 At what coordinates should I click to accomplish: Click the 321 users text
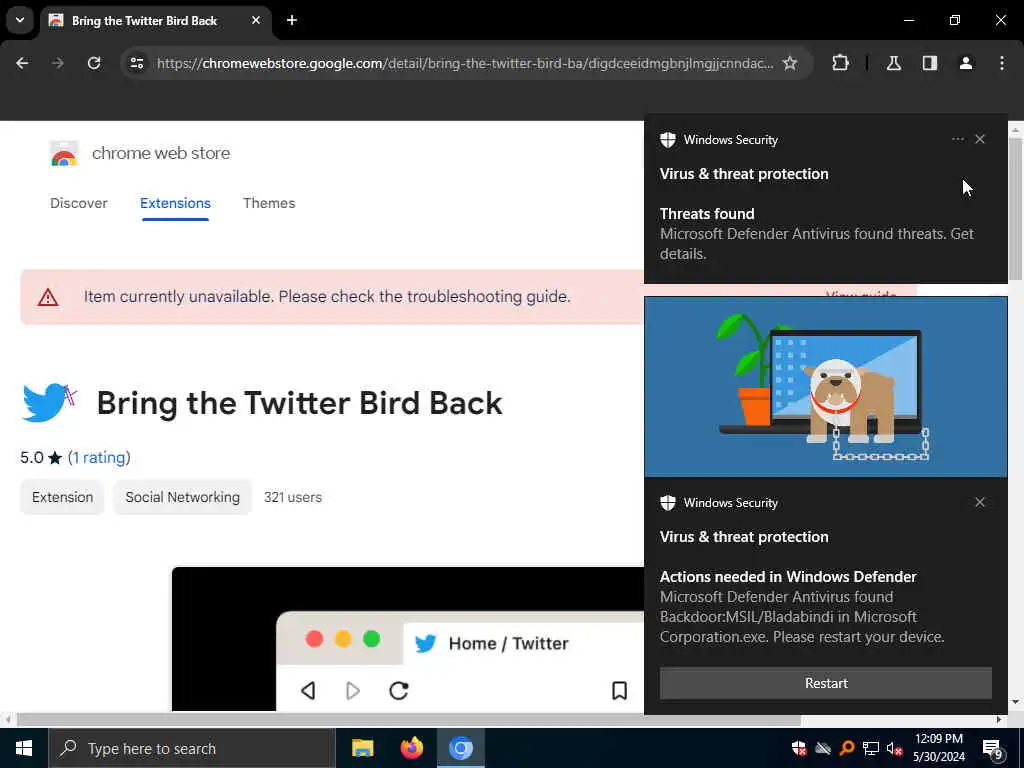pos(293,497)
